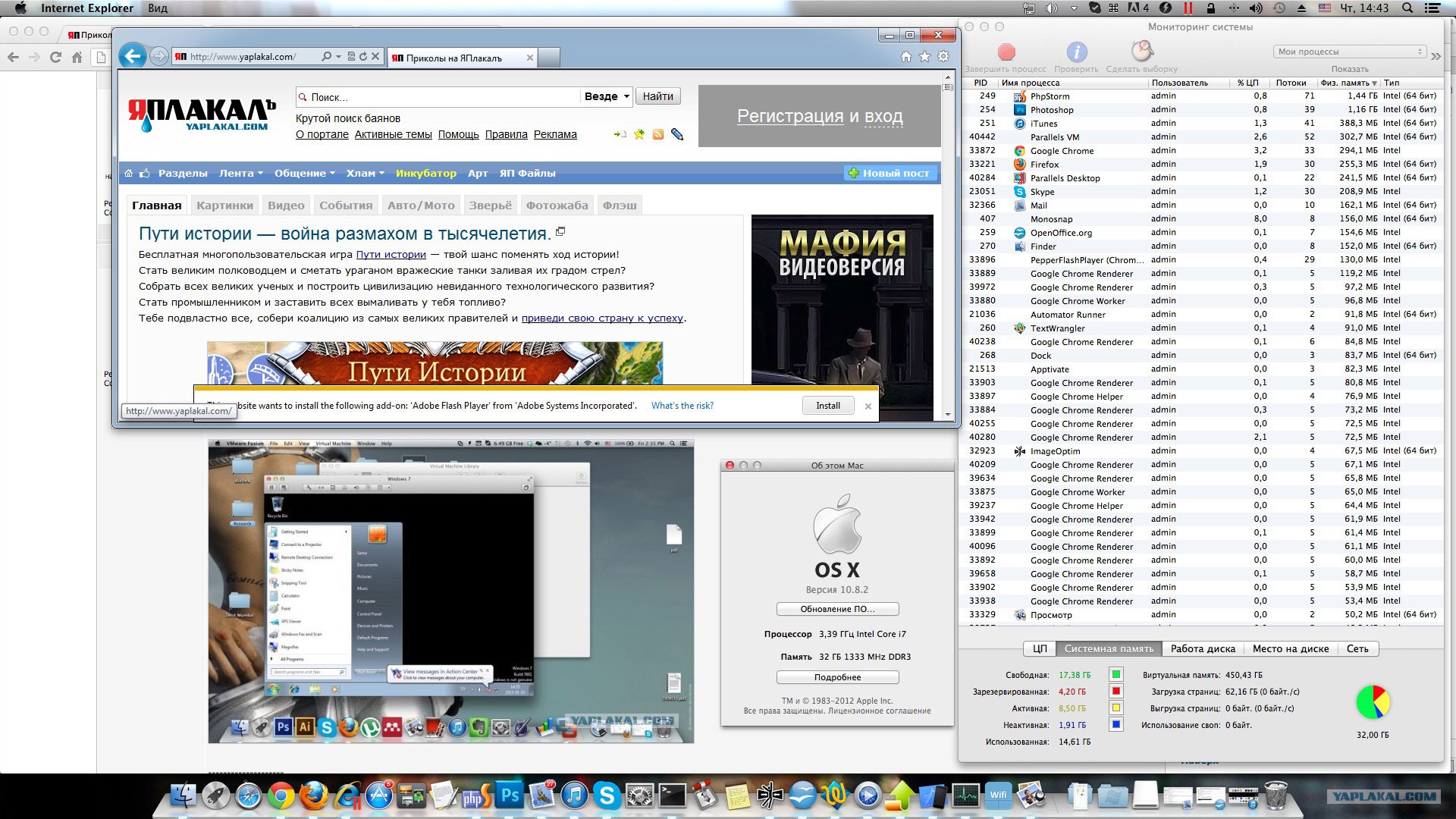The image size is (1456, 819).
Task: Expand the 'Хлам' menu on Yaplakal
Action: click(x=366, y=174)
